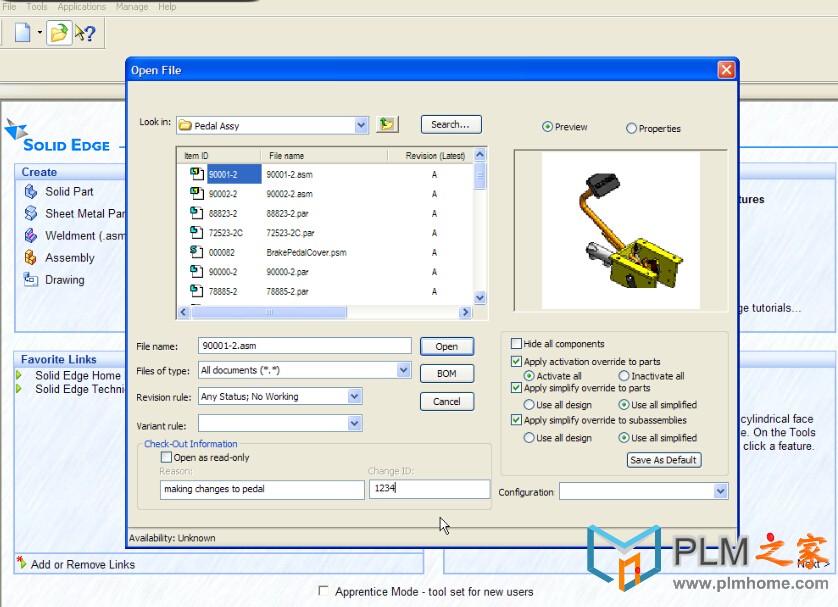Click the file list horizontal scrollbar thumb
This screenshot has height=607, width=838.
[x=269, y=312]
